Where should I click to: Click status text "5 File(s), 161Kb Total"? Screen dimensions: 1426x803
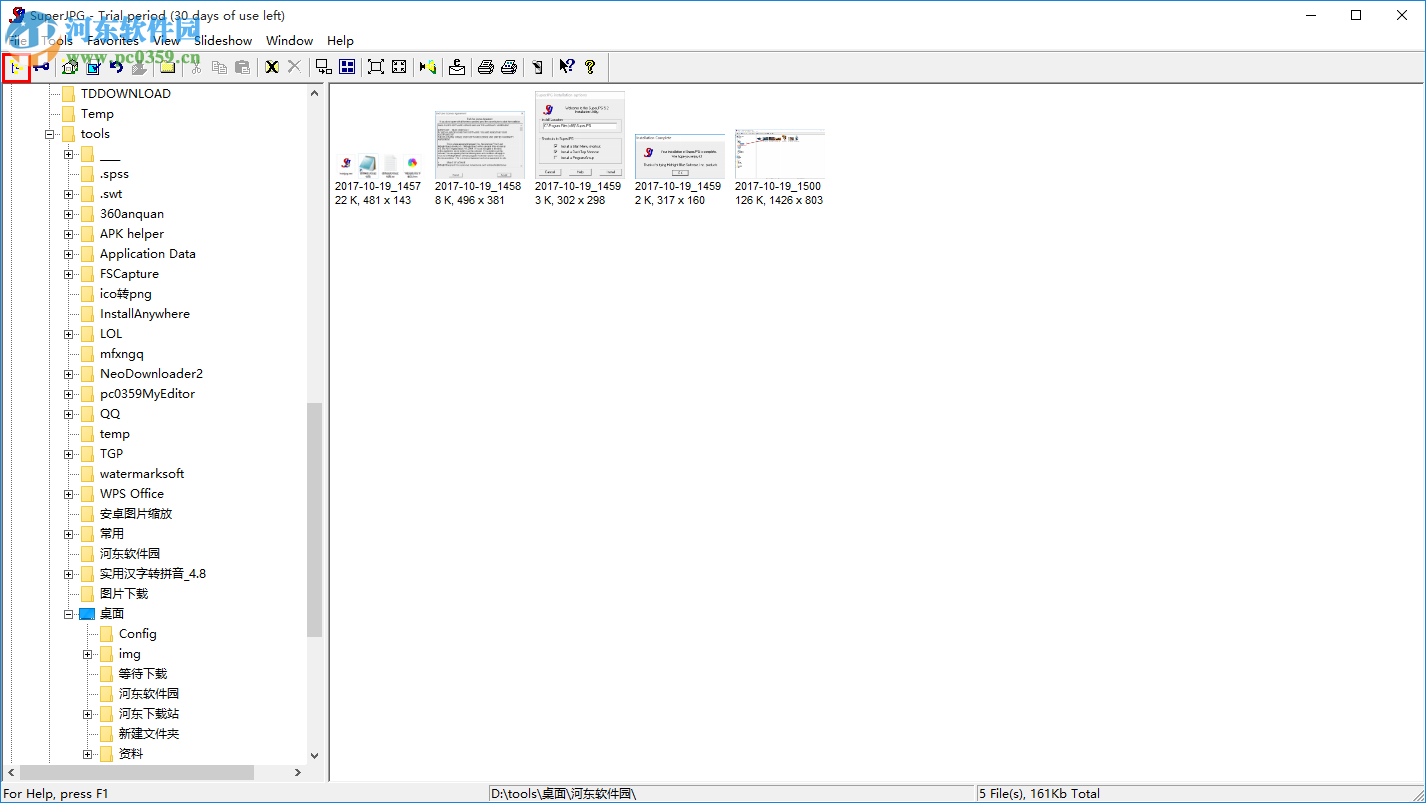click(x=1040, y=794)
